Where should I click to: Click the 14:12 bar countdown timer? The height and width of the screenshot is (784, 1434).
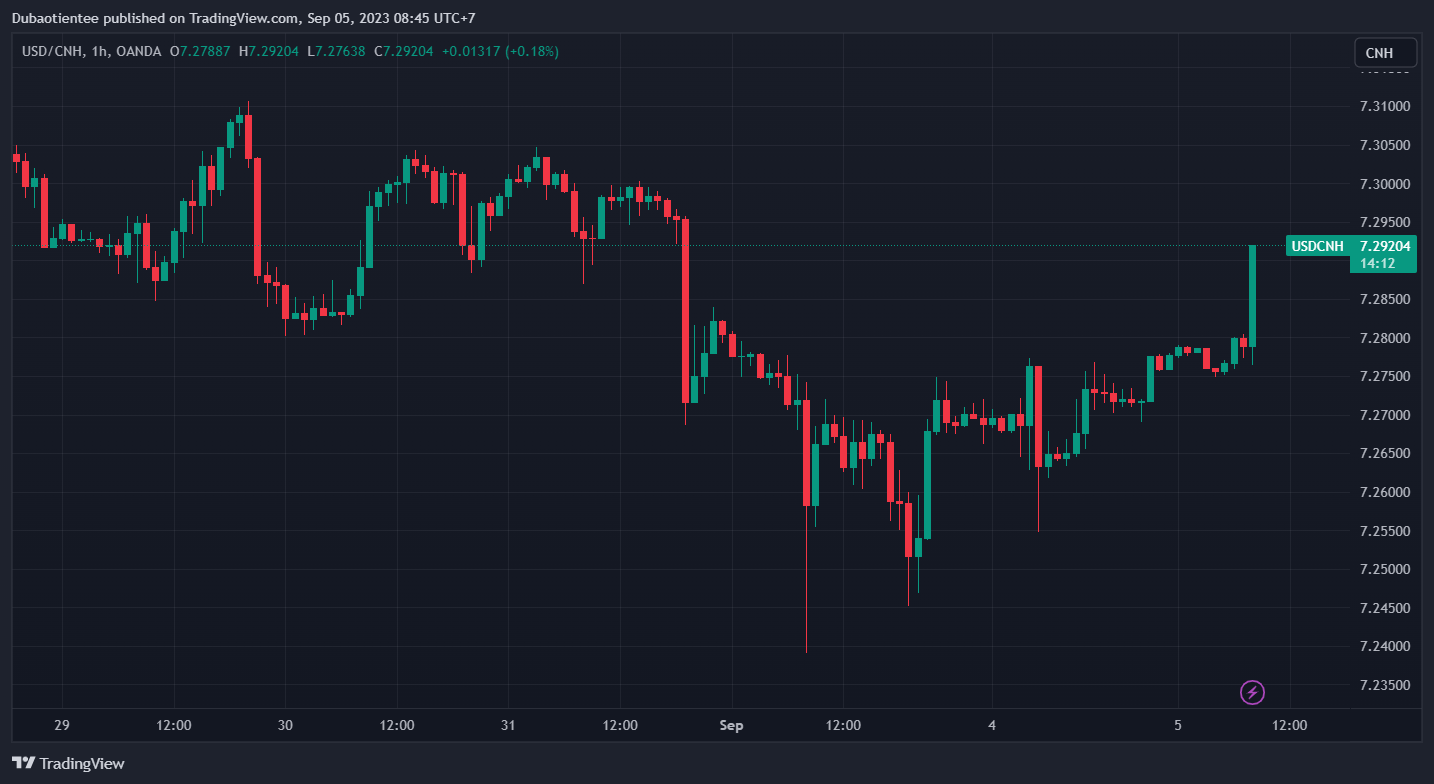coord(1372,263)
